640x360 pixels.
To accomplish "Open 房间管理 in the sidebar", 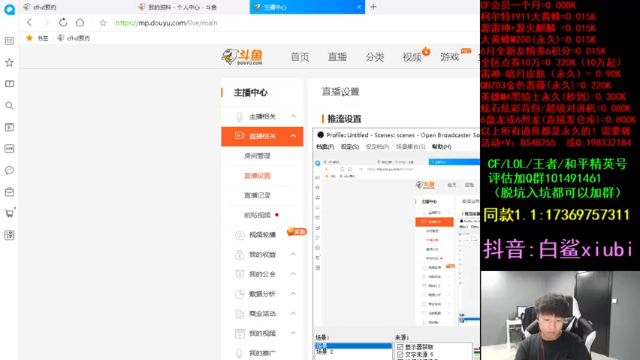I will (x=257, y=156).
